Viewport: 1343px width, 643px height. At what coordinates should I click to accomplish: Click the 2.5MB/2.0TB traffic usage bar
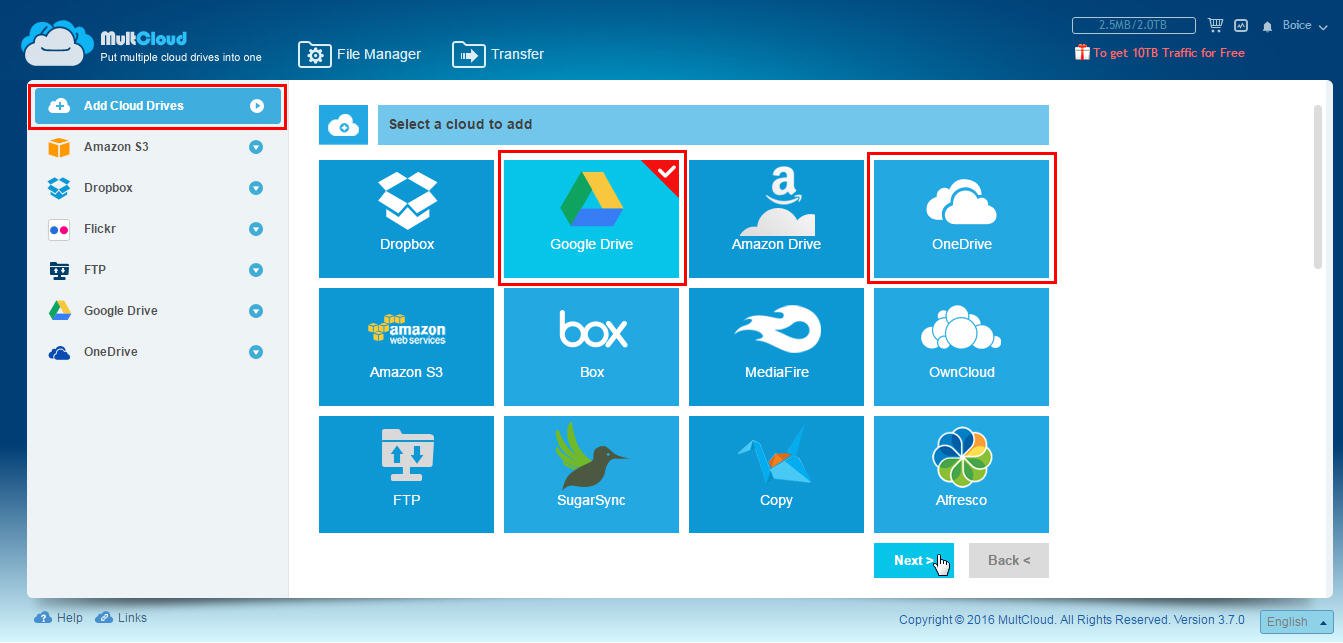(x=1134, y=25)
